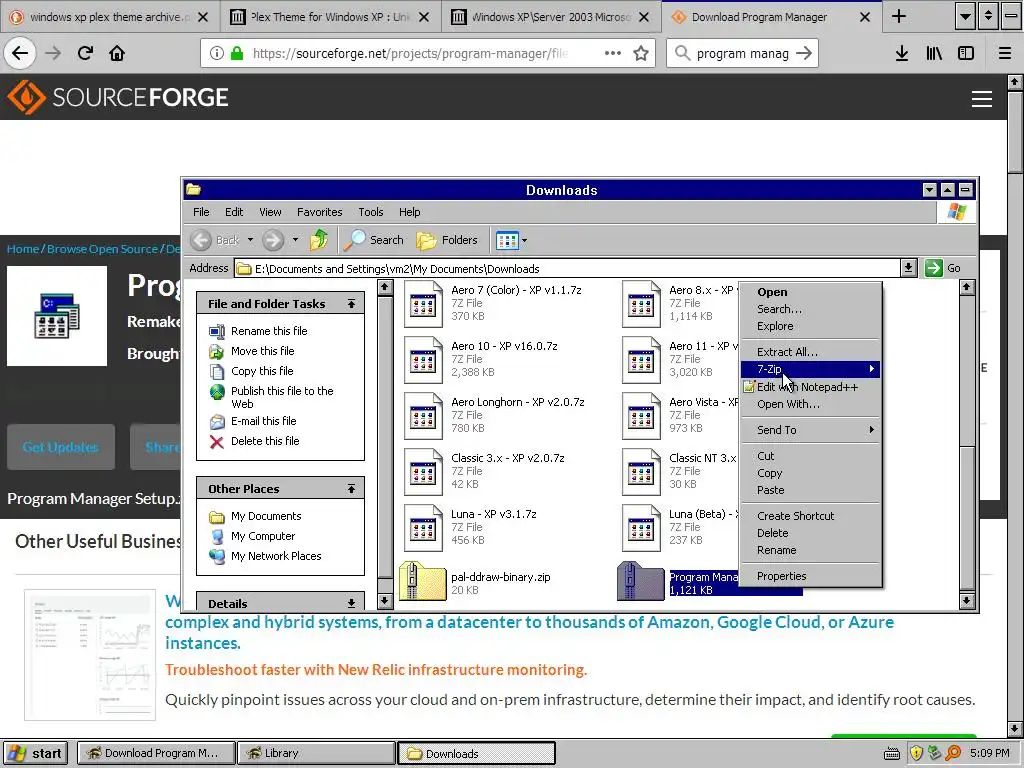Click Delete this file task
The width and height of the screenshot is (1024, 768).
pyautogui.click(x=264, y=441)
